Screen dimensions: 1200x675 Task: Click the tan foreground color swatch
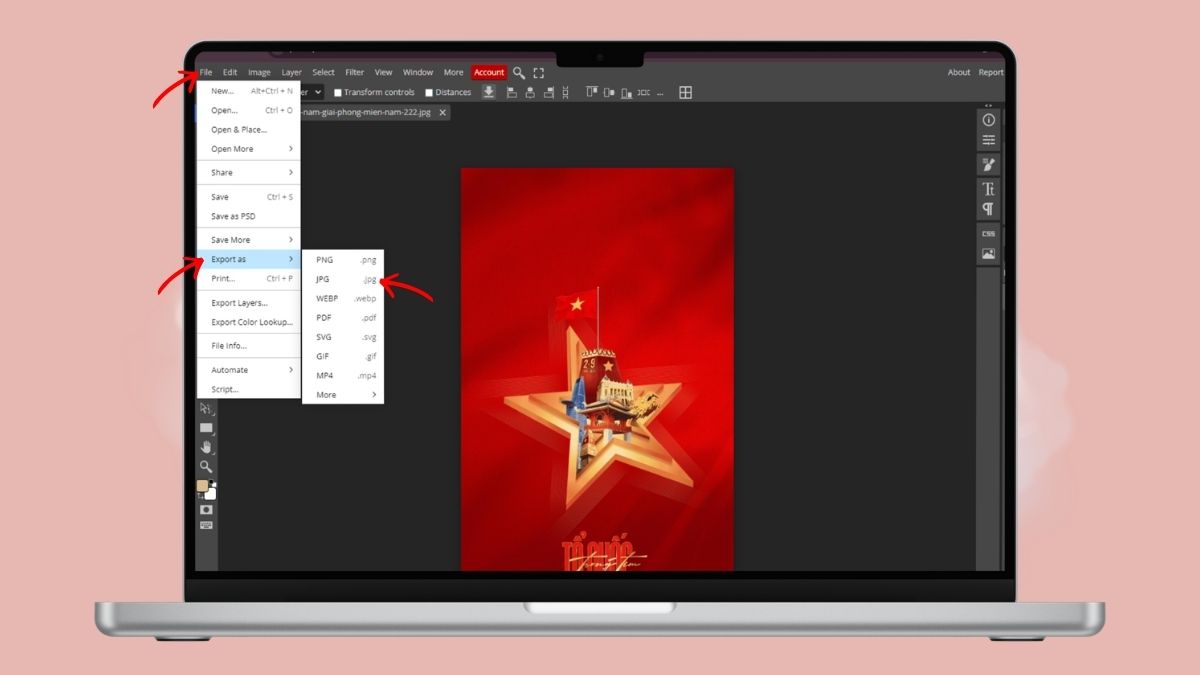click(x=203, y=487)
